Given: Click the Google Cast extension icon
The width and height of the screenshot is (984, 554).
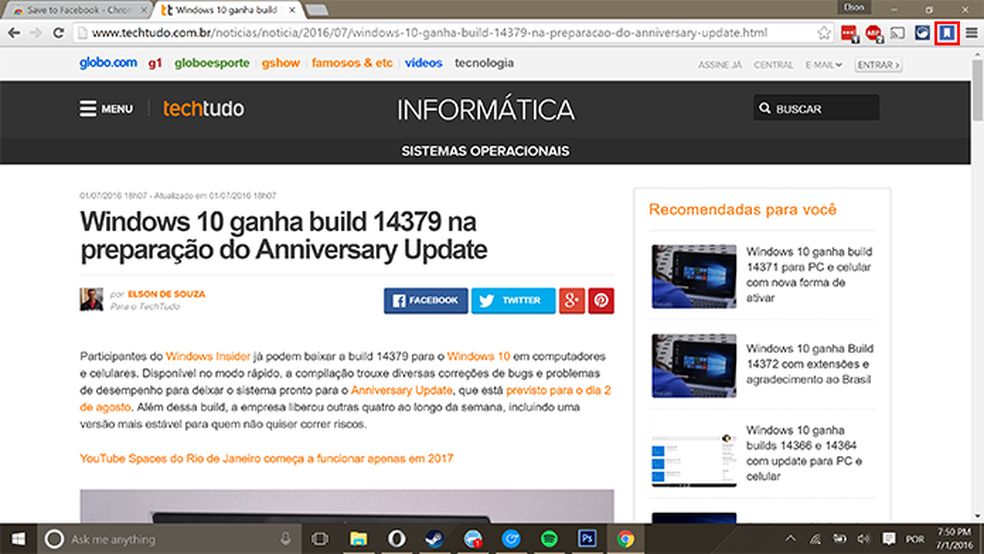Looking at the screenshot, I should point(898,33).
